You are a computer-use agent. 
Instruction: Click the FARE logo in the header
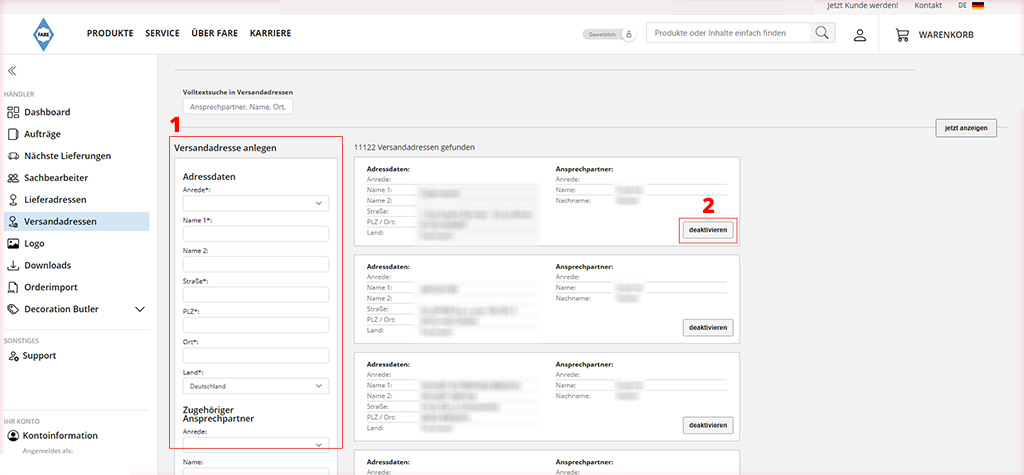tap(42, 34)
